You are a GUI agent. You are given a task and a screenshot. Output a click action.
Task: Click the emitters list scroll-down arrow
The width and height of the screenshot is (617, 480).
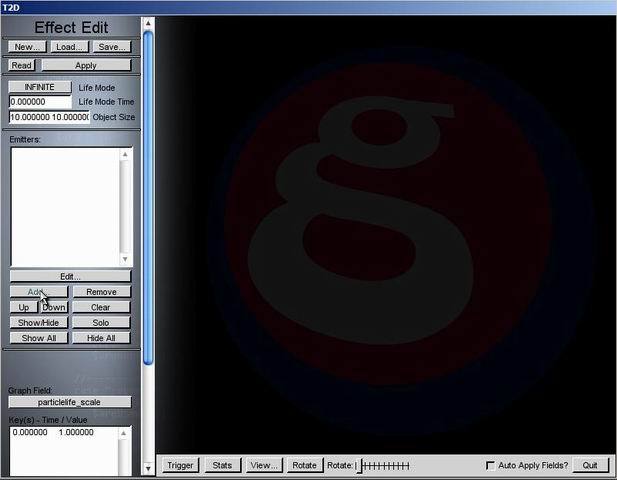click(125, 259)
